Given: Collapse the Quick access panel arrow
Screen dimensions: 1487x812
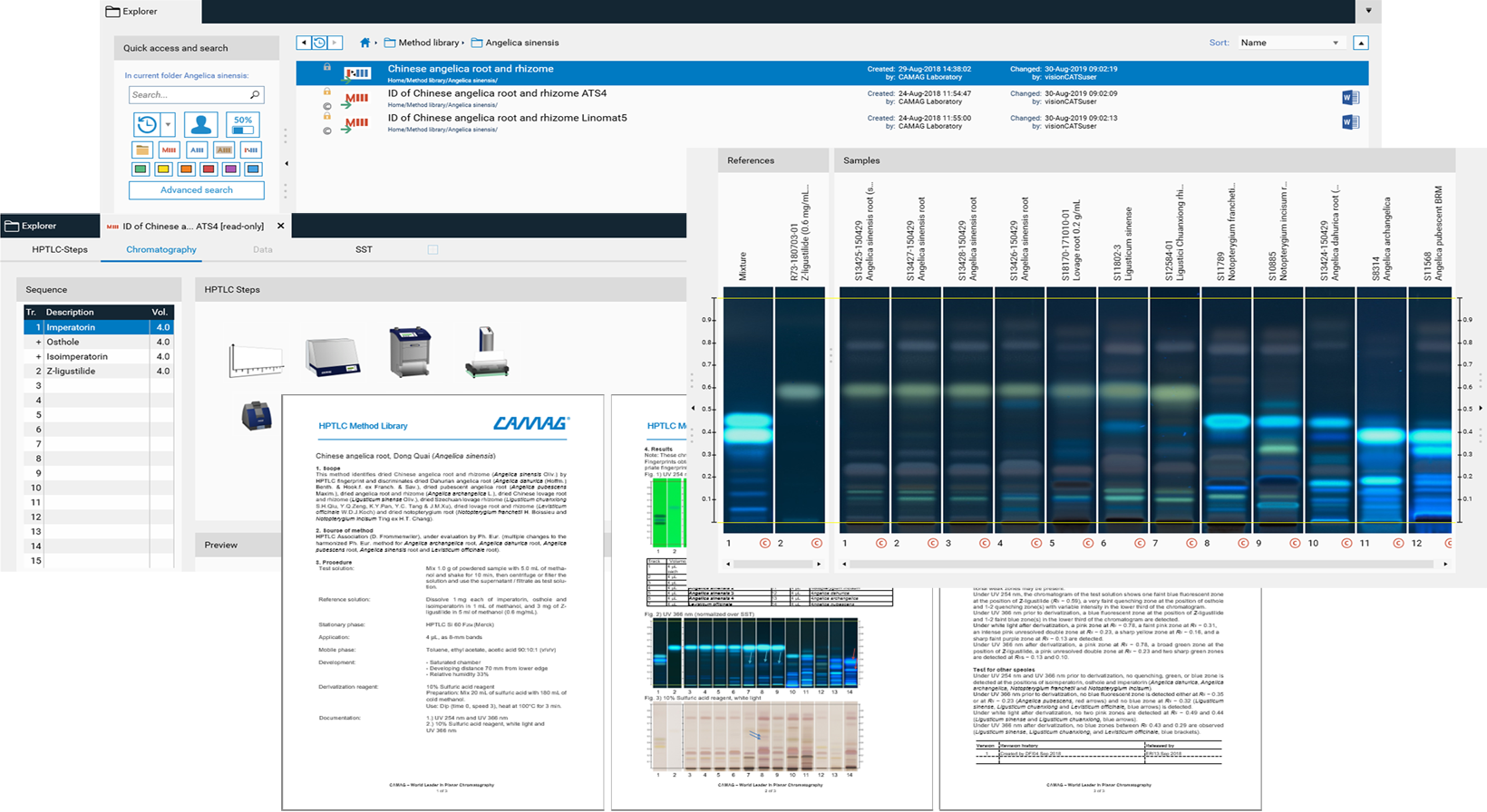Looking at the screenshot, I should (287, 164).
